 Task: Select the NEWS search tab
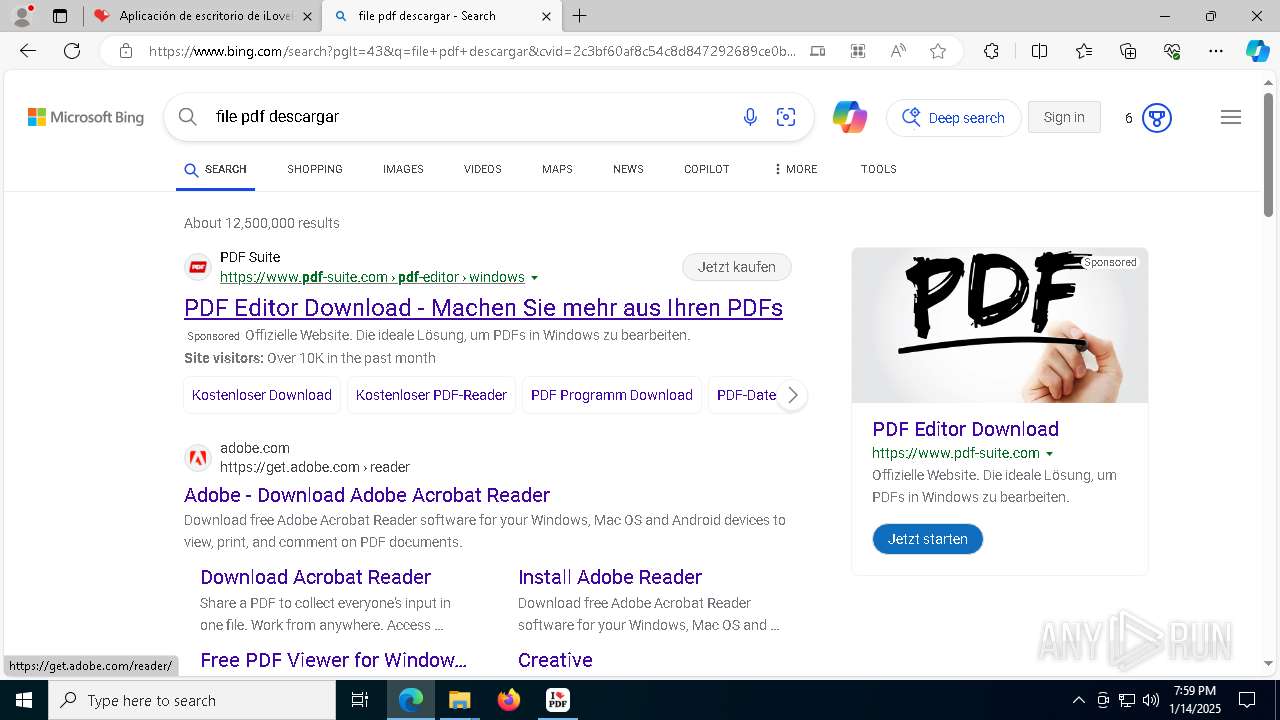[x=628, y=169]
